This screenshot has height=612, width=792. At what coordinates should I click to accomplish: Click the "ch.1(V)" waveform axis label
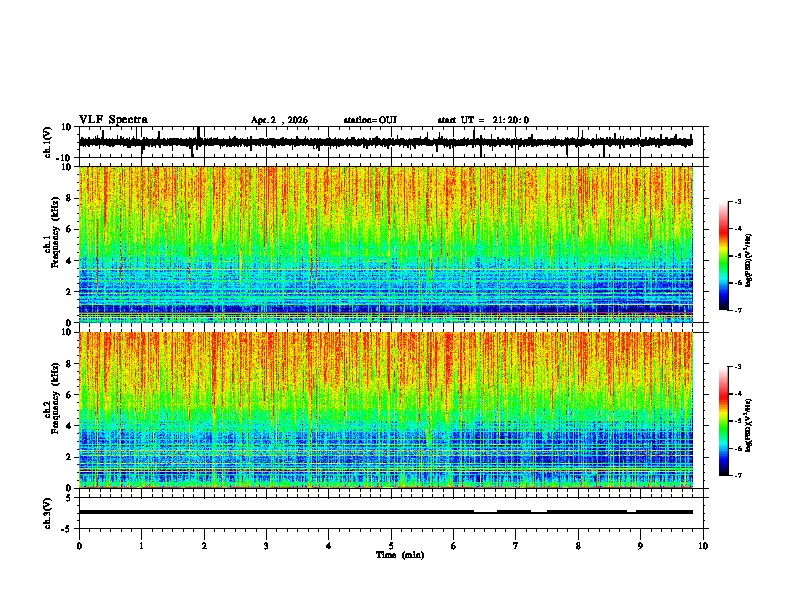coord(48,142)
